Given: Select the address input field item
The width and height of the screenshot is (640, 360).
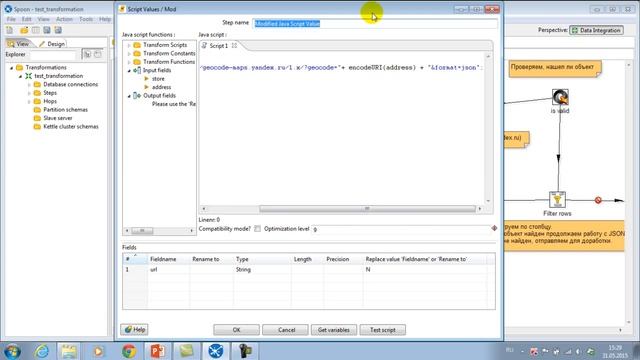Looking at the screenshot, I should click(x=162, y=87).
